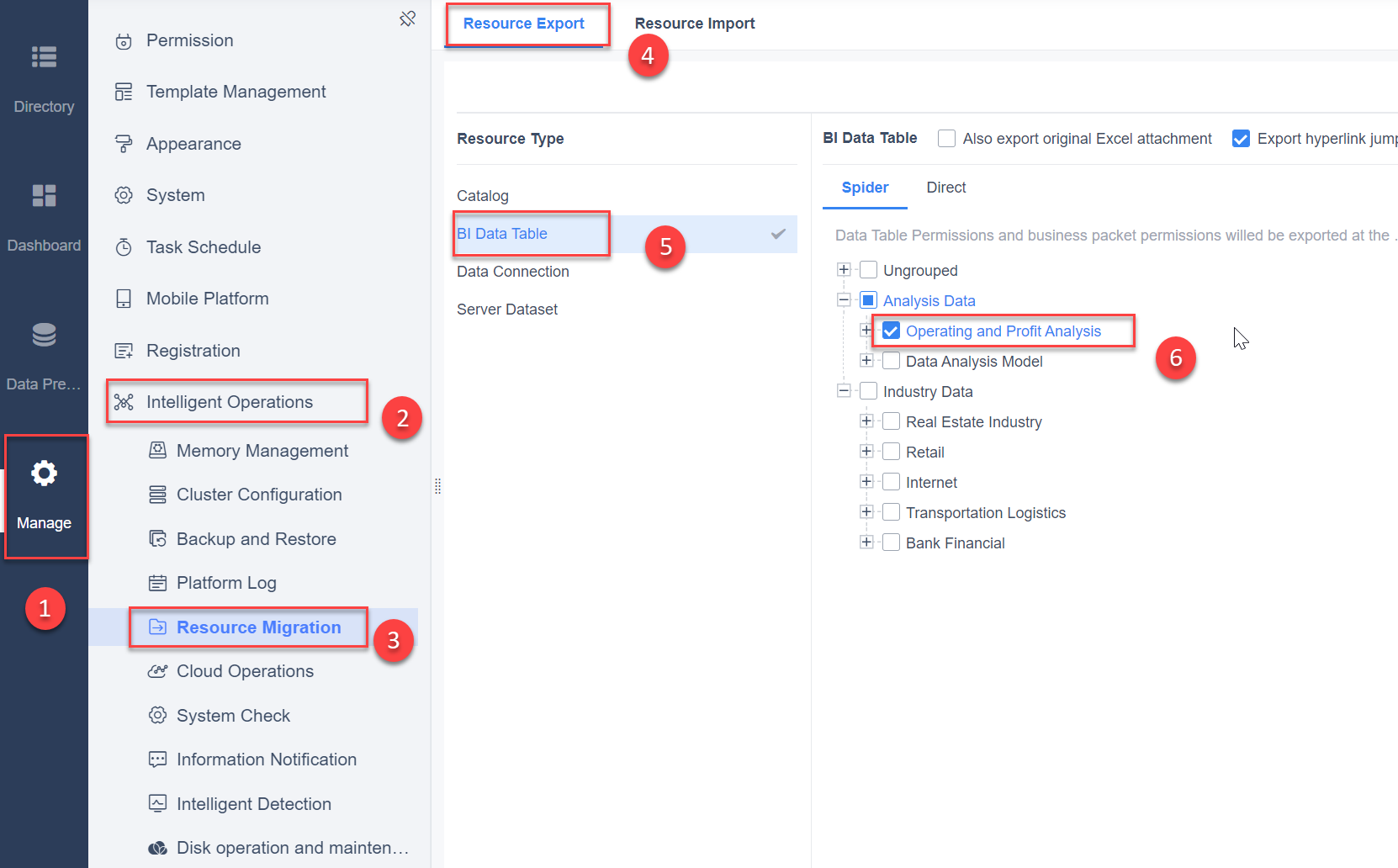Select Server Dataset resource type
1398x868 pixels.
click(627, 310)
